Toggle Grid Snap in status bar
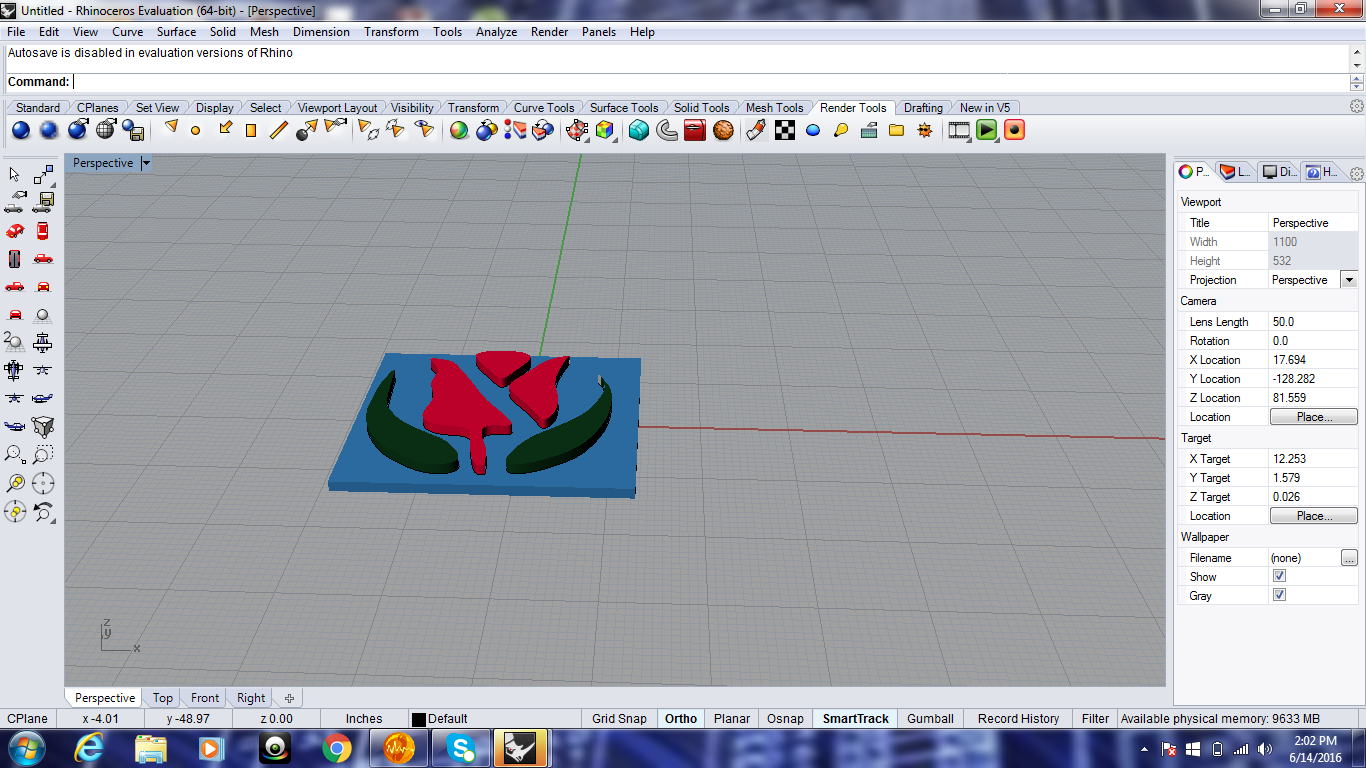Image resolution: width=1366 pixels, height=768 pixels. (619, 718)
